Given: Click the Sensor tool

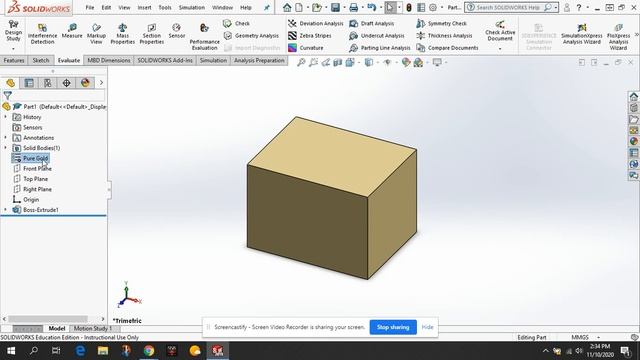Looking at the screenshot, I should [x=176, y=31].
